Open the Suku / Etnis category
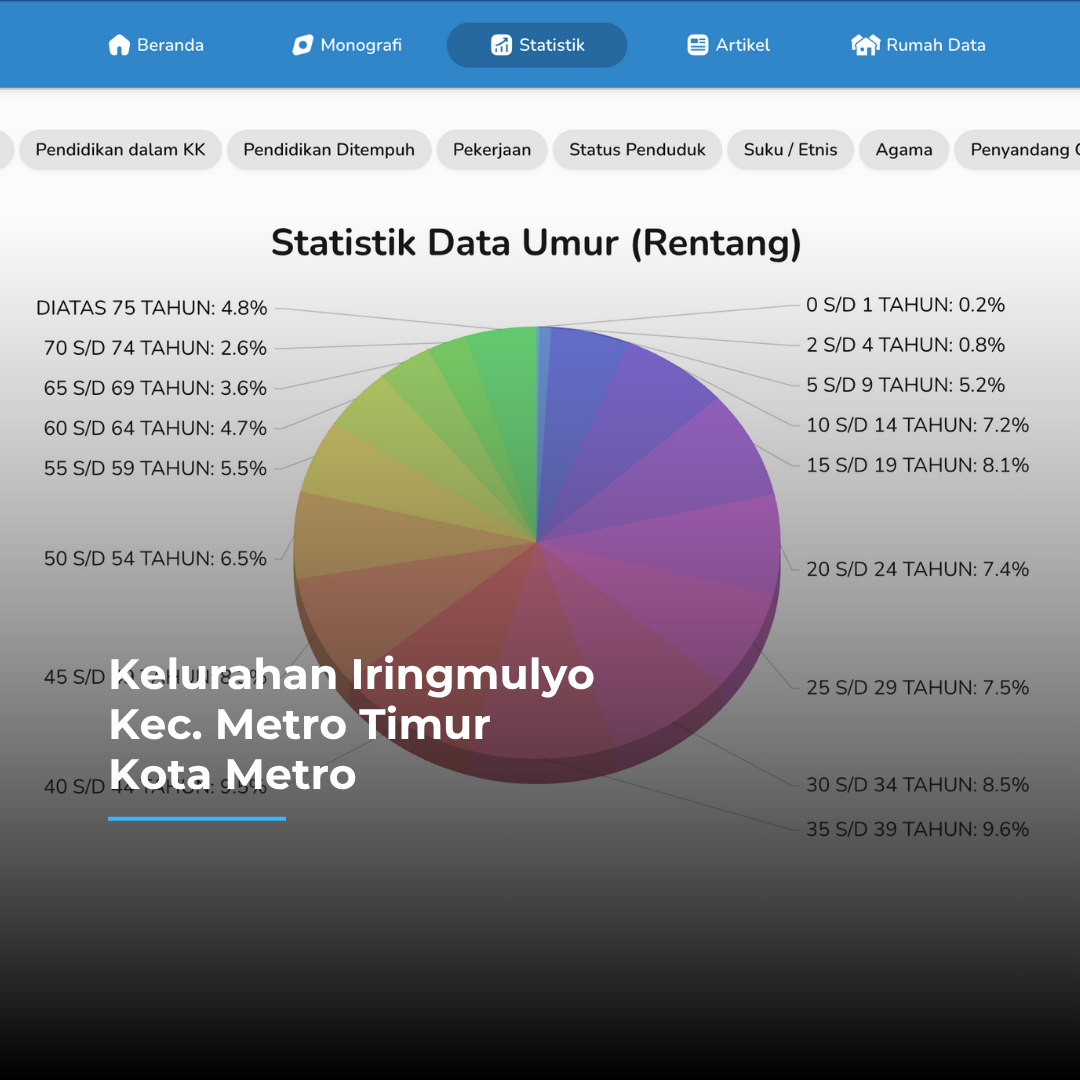This screenshot has width=1080, height=1080. coord(791,149)
